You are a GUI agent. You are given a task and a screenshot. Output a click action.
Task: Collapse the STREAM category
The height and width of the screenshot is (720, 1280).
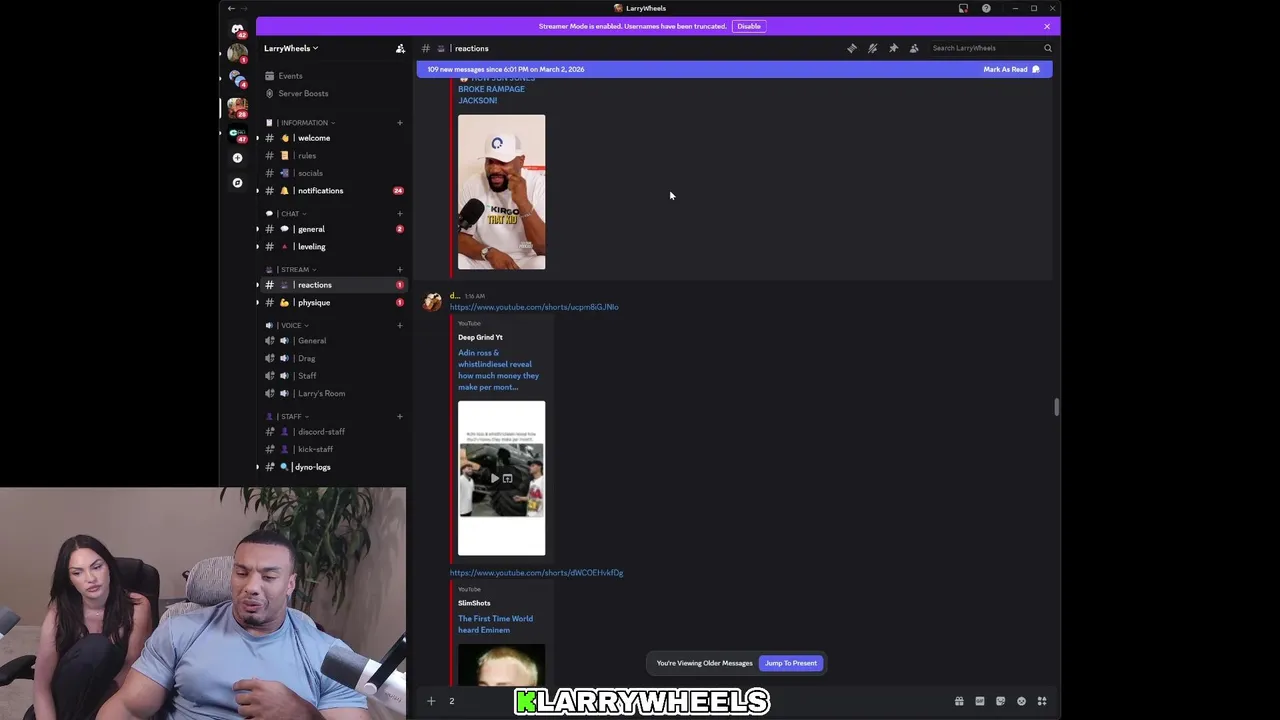coord(291,269)
